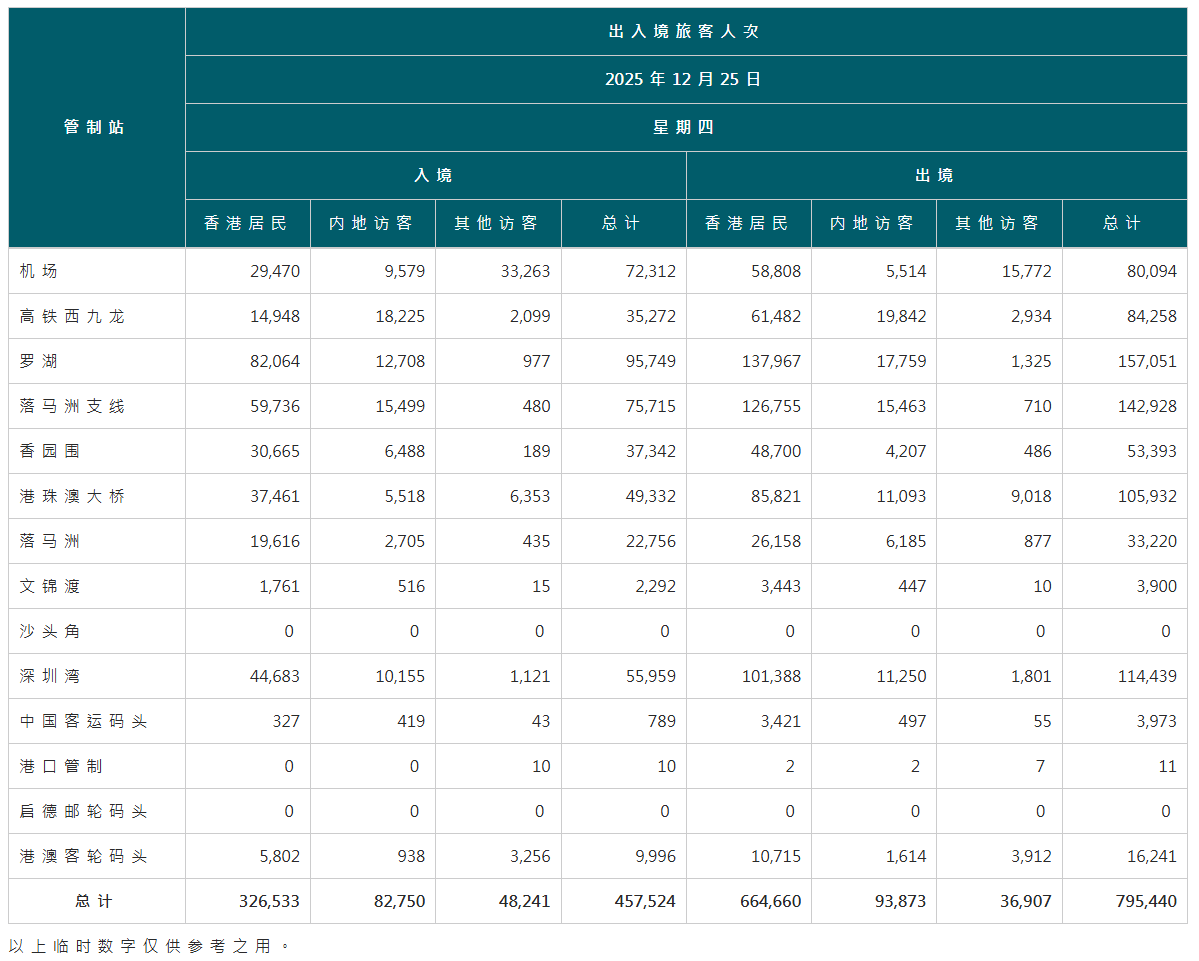Select the 入境 group header
The image size is (1199, 961).
coord(435,175)
